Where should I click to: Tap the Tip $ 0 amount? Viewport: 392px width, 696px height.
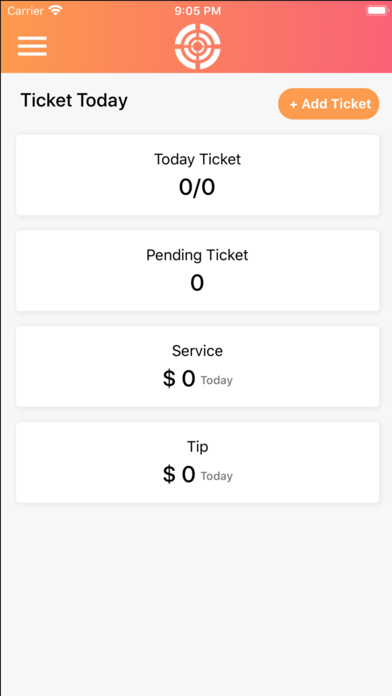(179, 475)
